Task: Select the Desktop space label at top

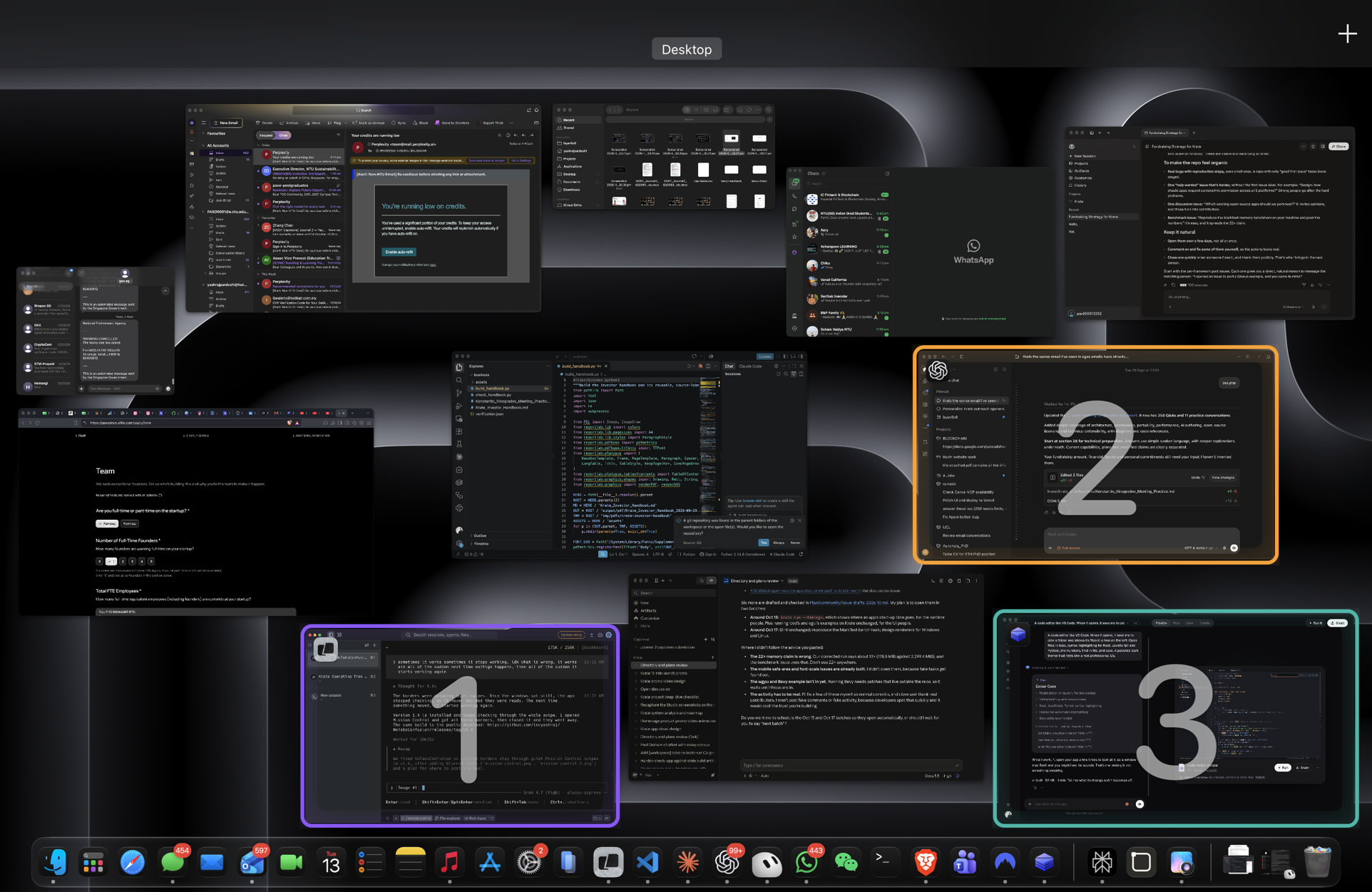Action: (686, 49)
